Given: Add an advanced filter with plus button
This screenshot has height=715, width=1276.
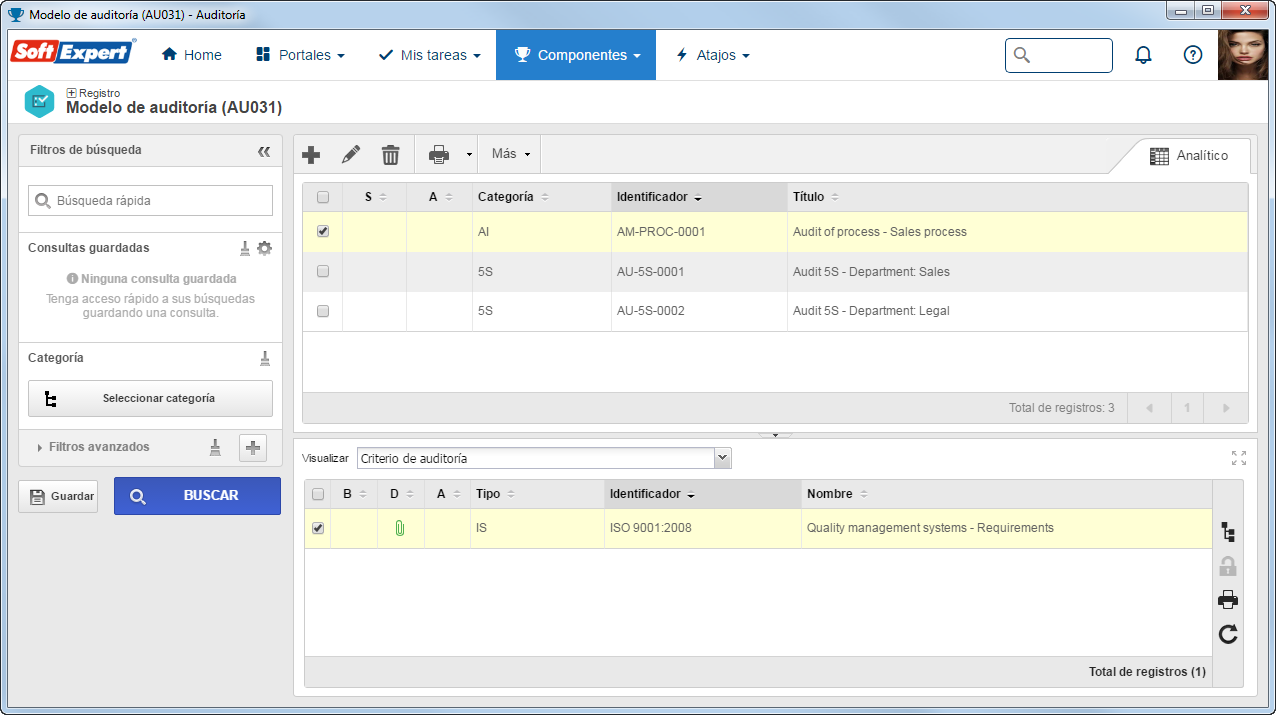Looking at the screenshot, I should coord(253,448).
